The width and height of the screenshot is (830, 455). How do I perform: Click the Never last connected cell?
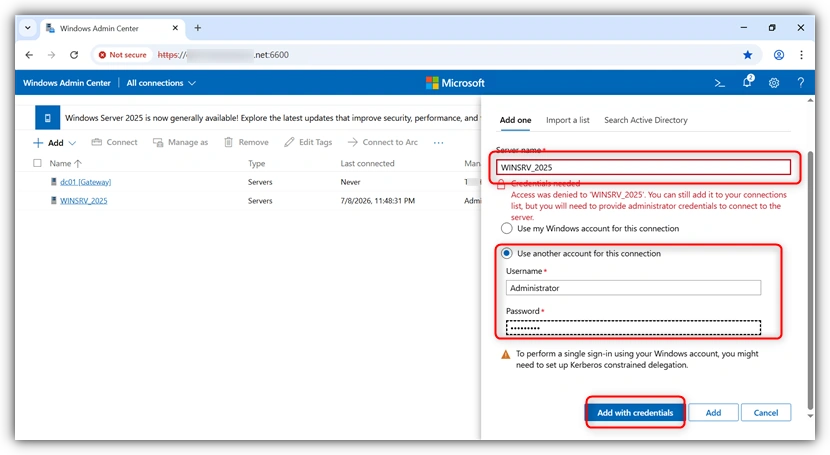pos(350,182)
